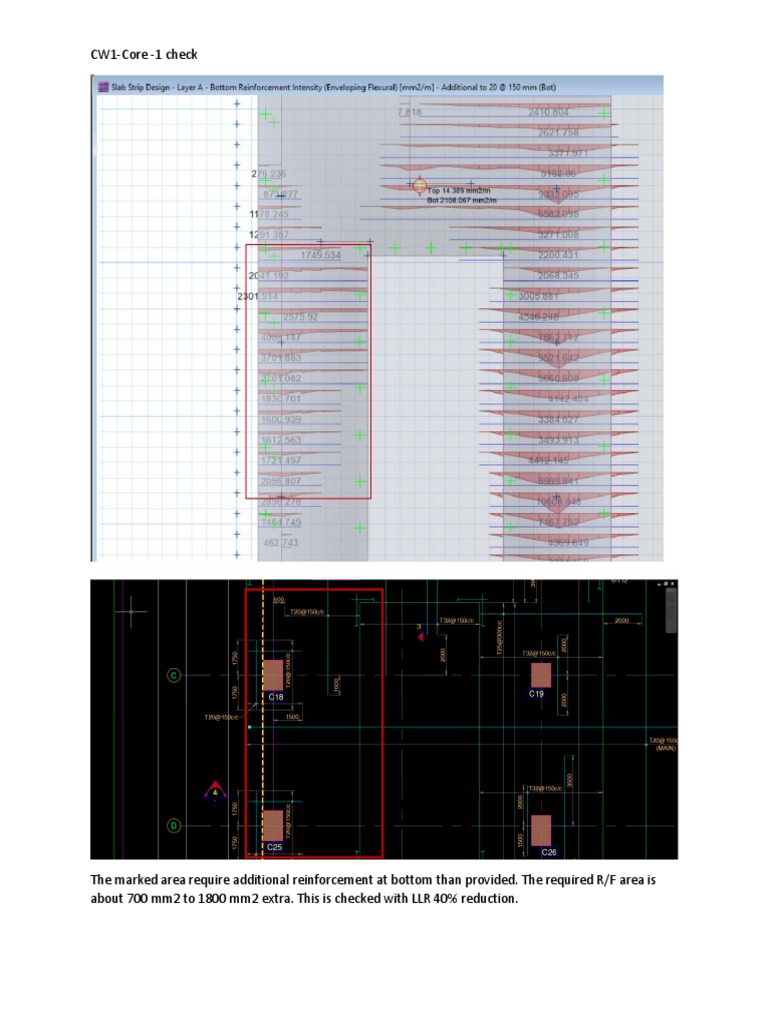Click the 2000 dimension at top right of CAD view

tap(622, 620)
